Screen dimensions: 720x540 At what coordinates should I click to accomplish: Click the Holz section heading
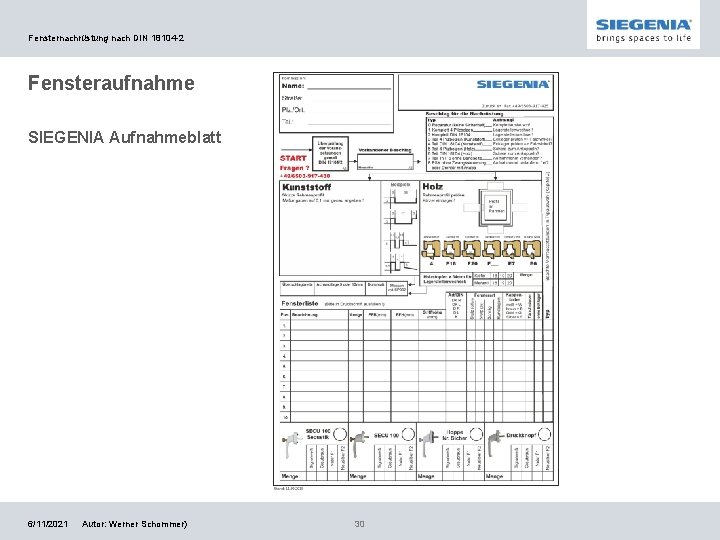pyautogui.click(x=433, y=186)
